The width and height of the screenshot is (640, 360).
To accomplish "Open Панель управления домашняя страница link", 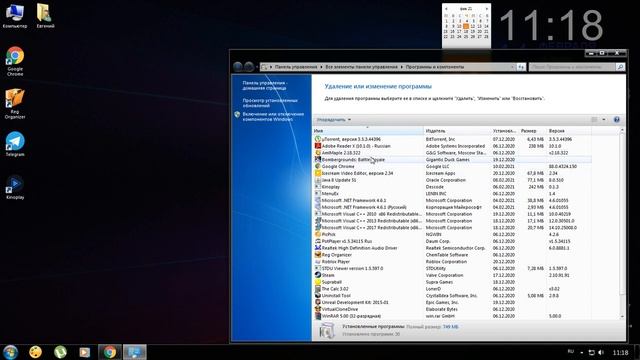I will [x=265, y=85].
